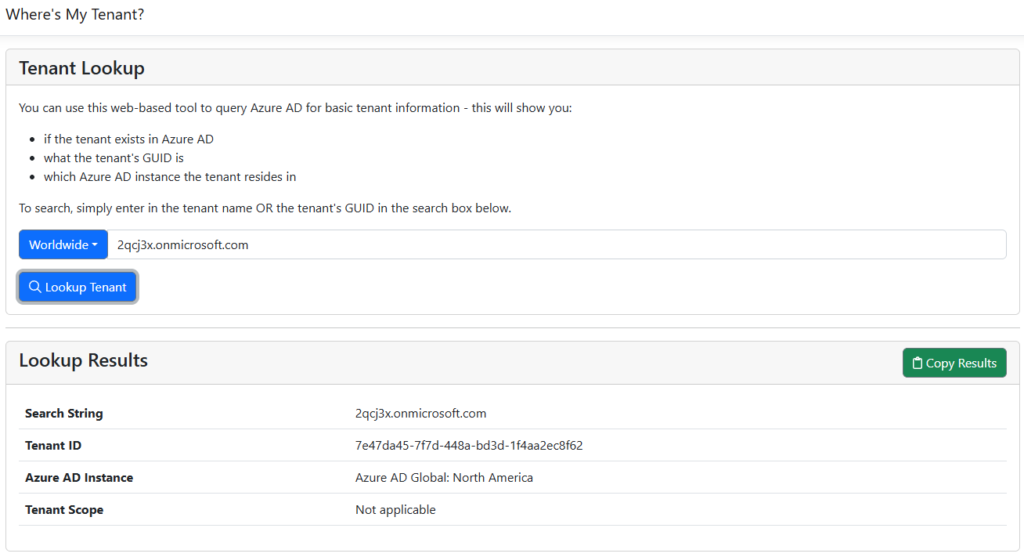
Task: Click the bullet "what the tenant's GUID is"
Action: click(x=114, y=158)
